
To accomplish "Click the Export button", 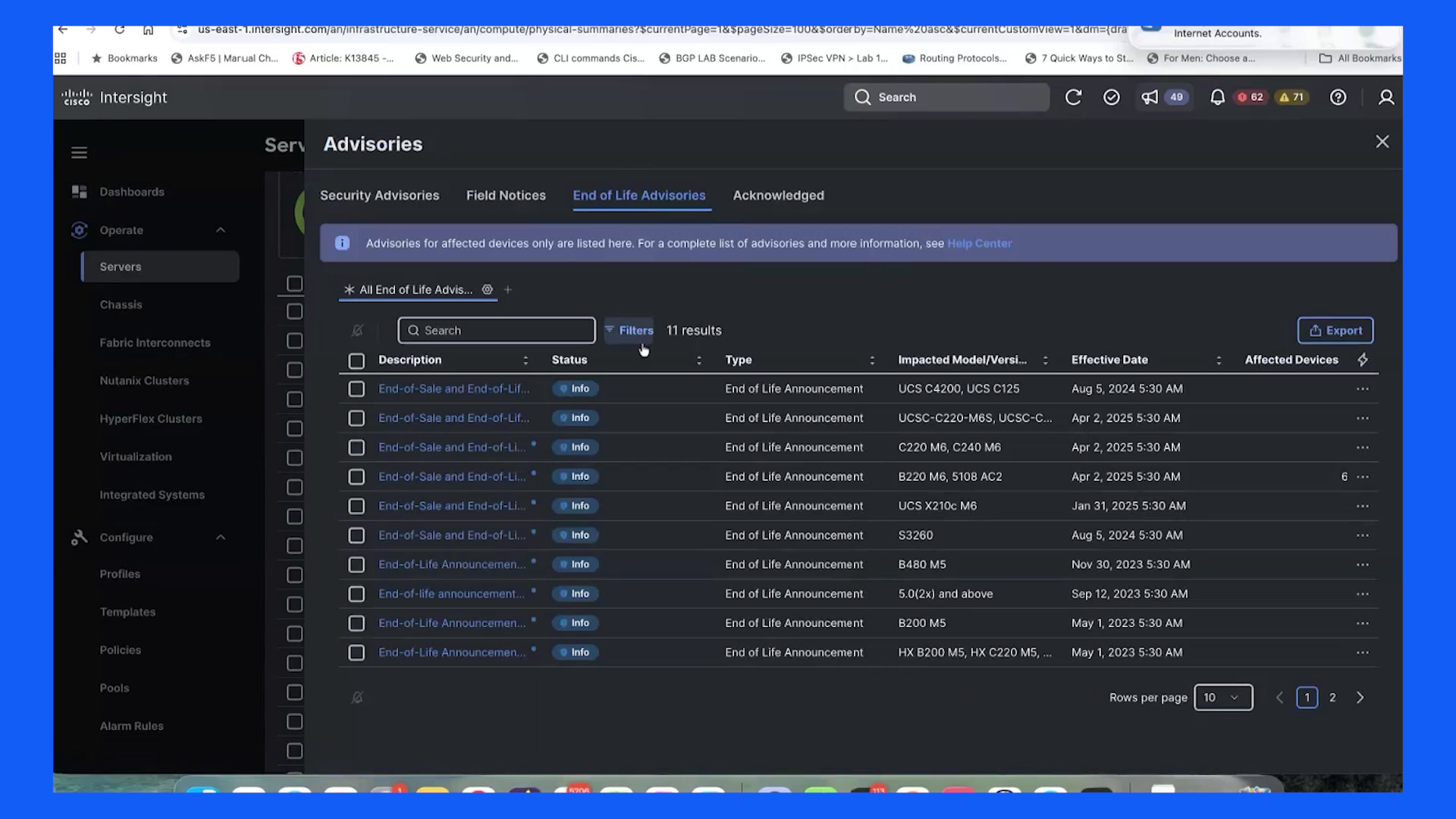I will point(1335,331).
